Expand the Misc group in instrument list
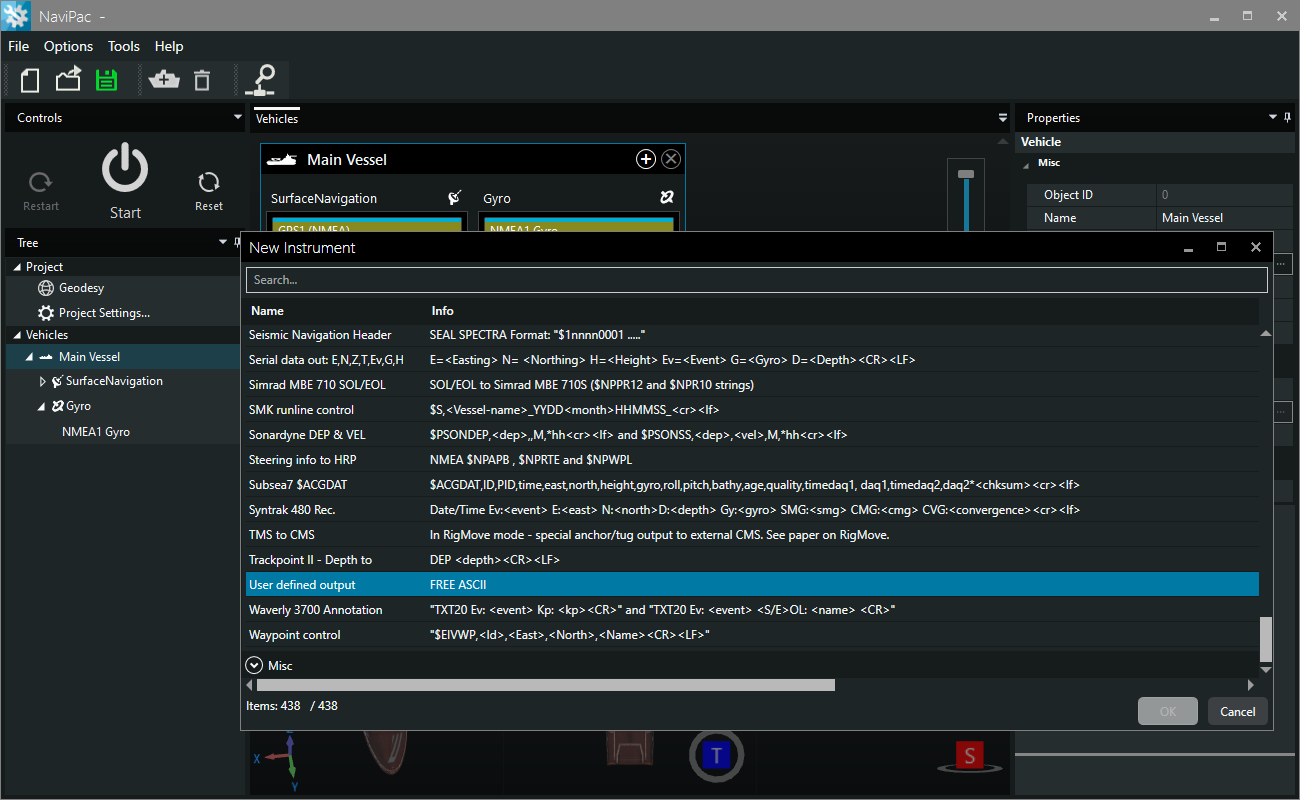 [x=254, y=665]
